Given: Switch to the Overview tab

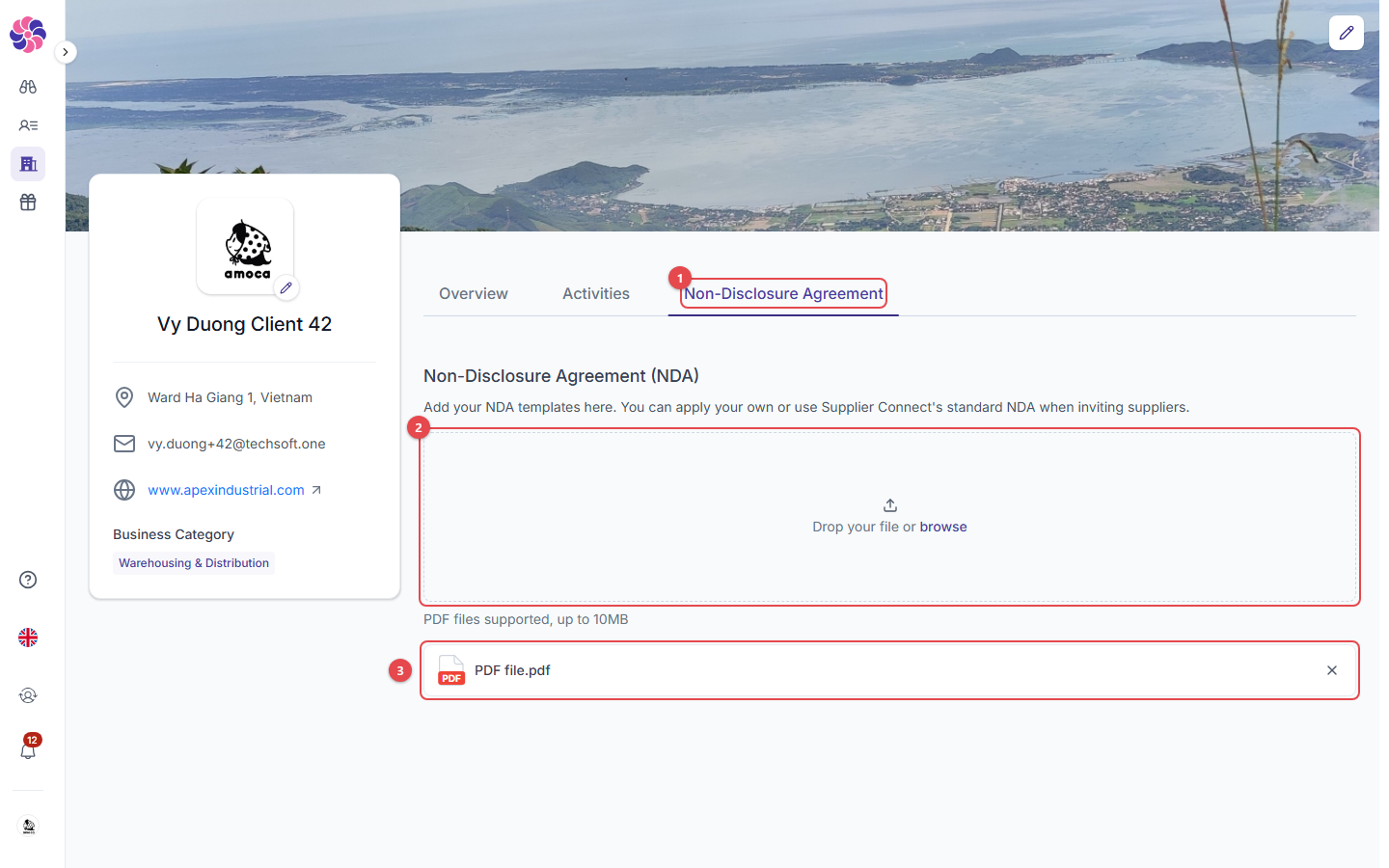Looking at the screenshot, I should [x=474, y=294].
